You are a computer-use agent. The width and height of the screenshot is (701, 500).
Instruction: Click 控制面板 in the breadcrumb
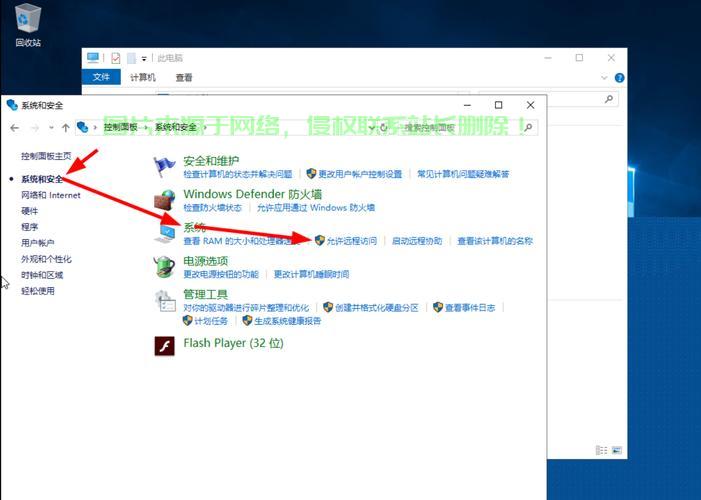(121, 127)
